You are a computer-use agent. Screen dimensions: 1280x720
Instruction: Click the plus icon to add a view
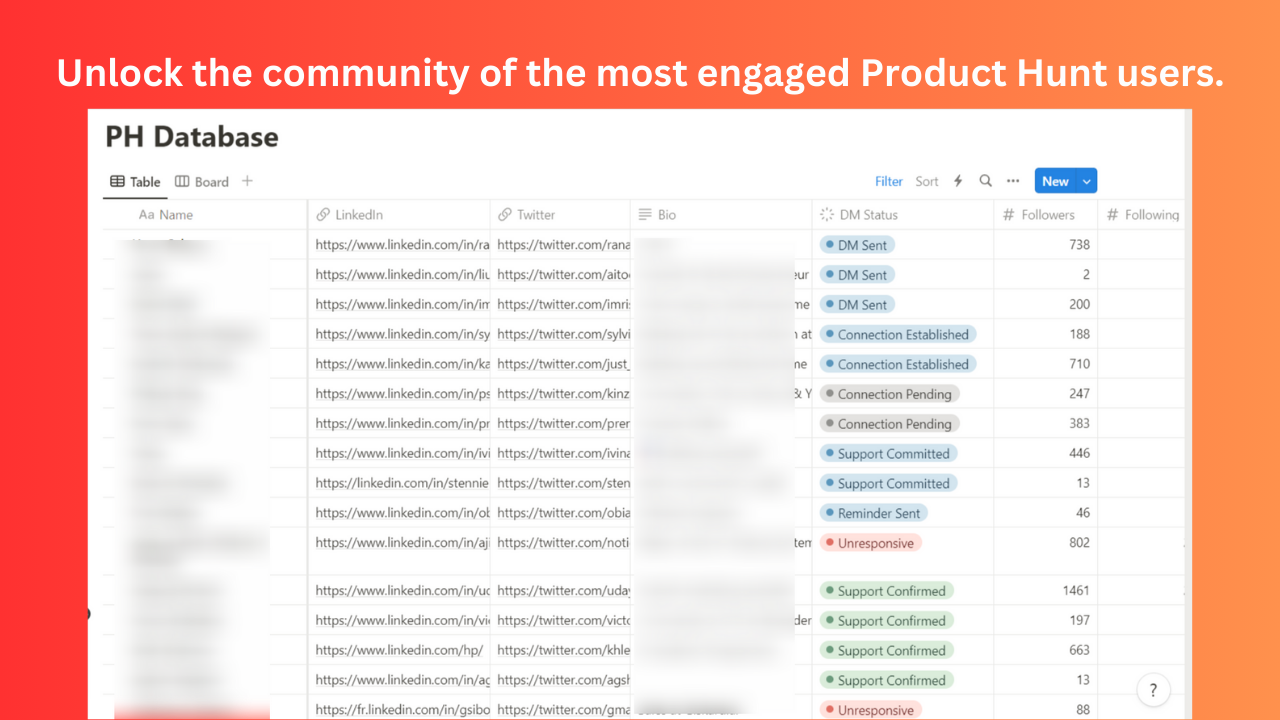[x=247, y=181]
